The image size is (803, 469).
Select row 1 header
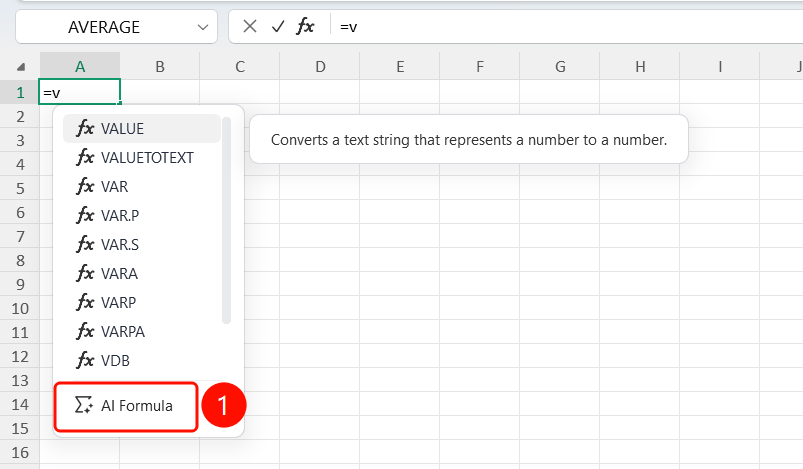tap(20, 92)
